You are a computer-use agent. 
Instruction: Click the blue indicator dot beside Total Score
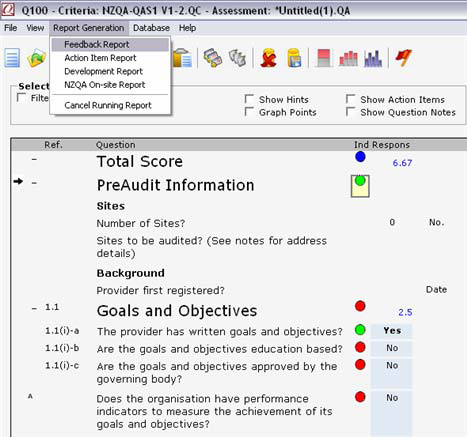click(360, 156)
